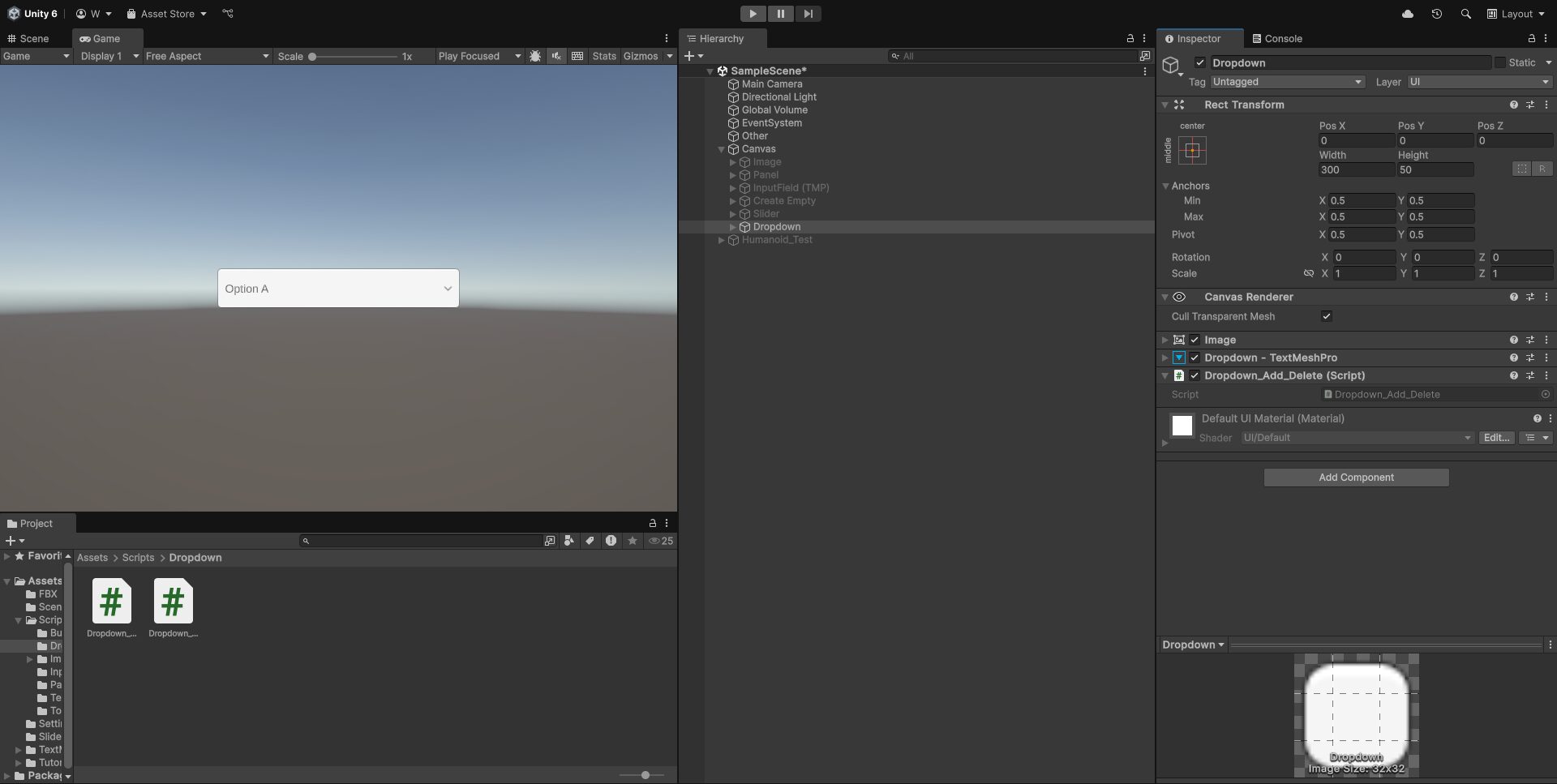
Task: Open the debug bug icon in Game view
Action: tap(535, 56)
